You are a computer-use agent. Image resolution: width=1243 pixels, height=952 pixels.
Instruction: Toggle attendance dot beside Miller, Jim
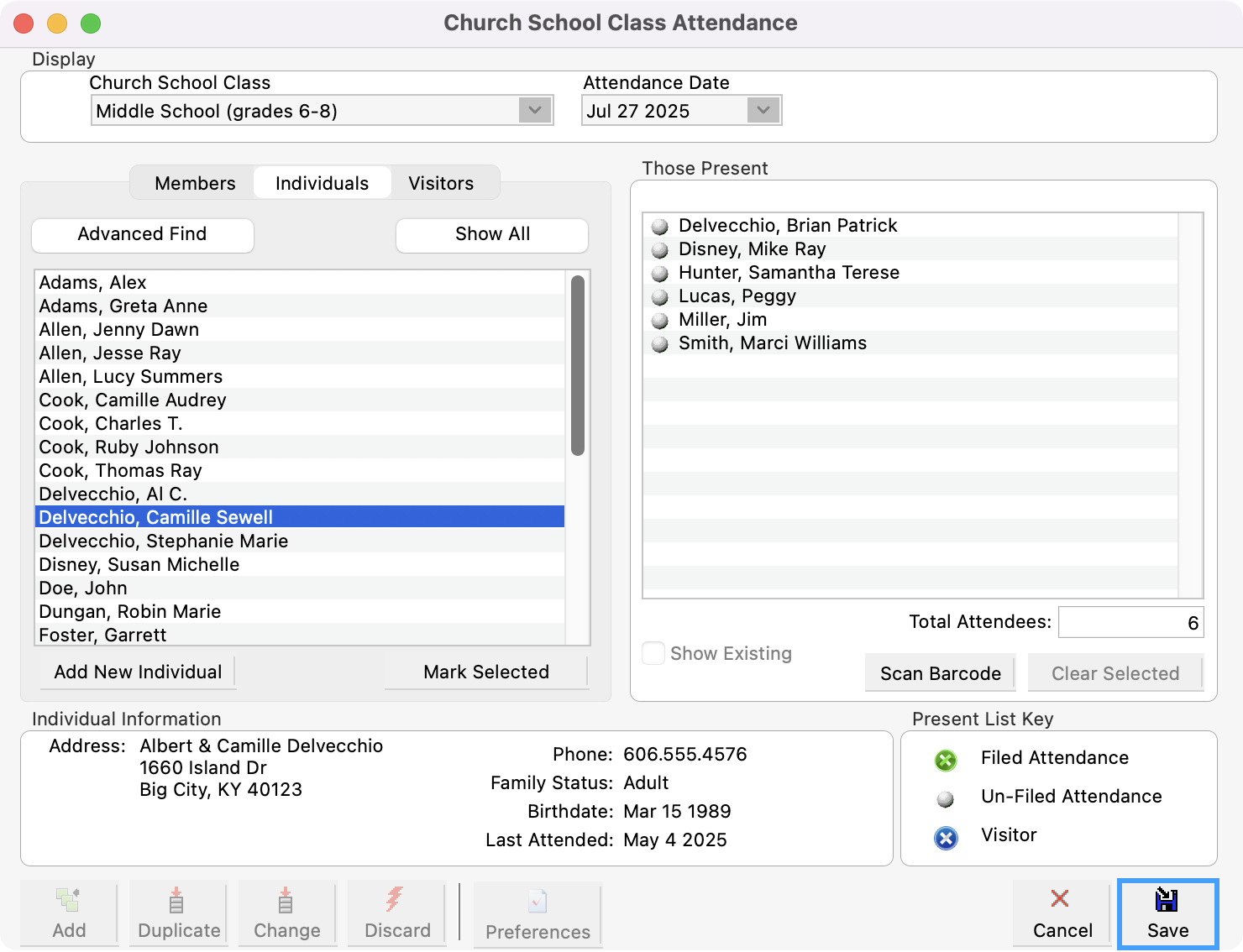pyautogui.click(x=660, y=320)
